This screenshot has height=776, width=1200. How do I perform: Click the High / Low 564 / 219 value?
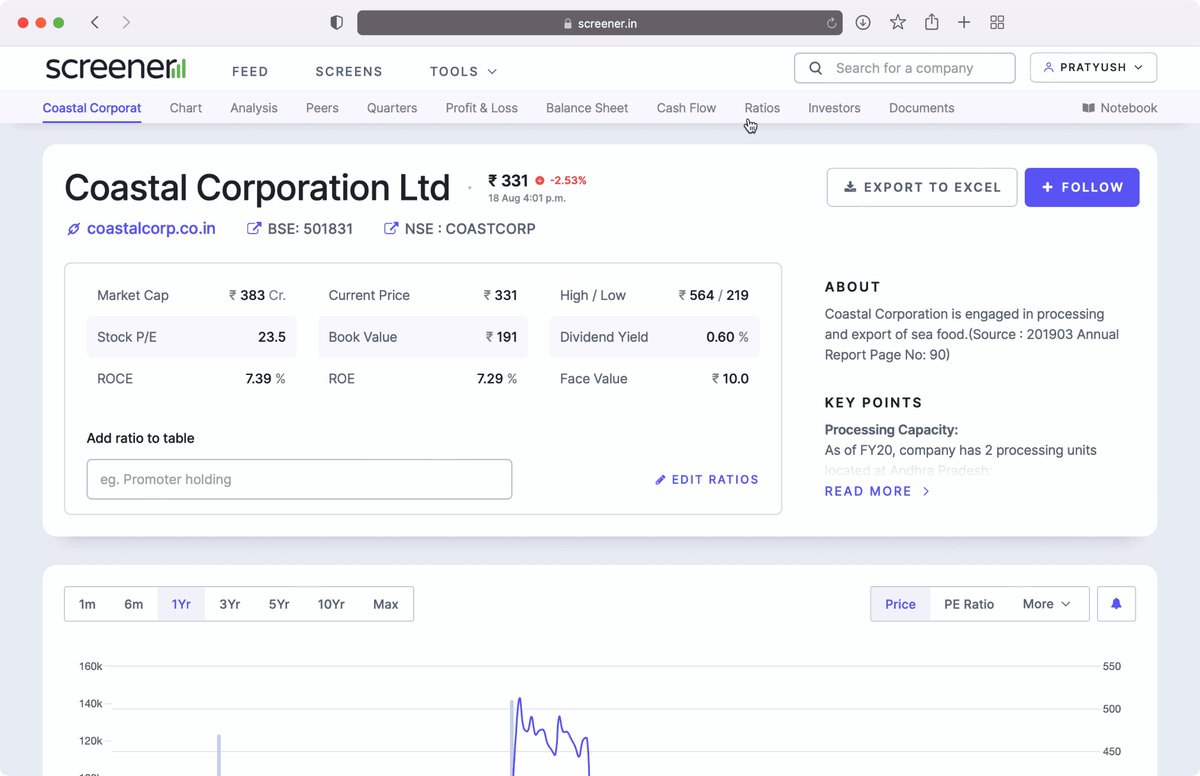coord(714,295)
